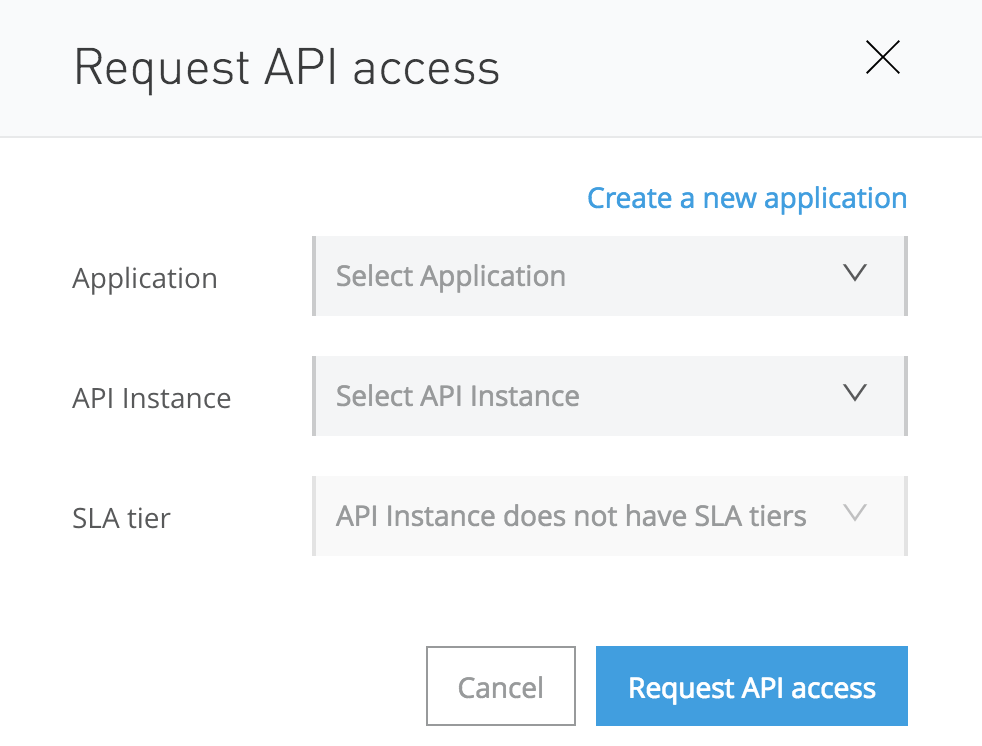Viewport: 982px width, 746px height.
Task: Select the 'Select API Instance' placeholder text
Action: click(x=457, y=396)
